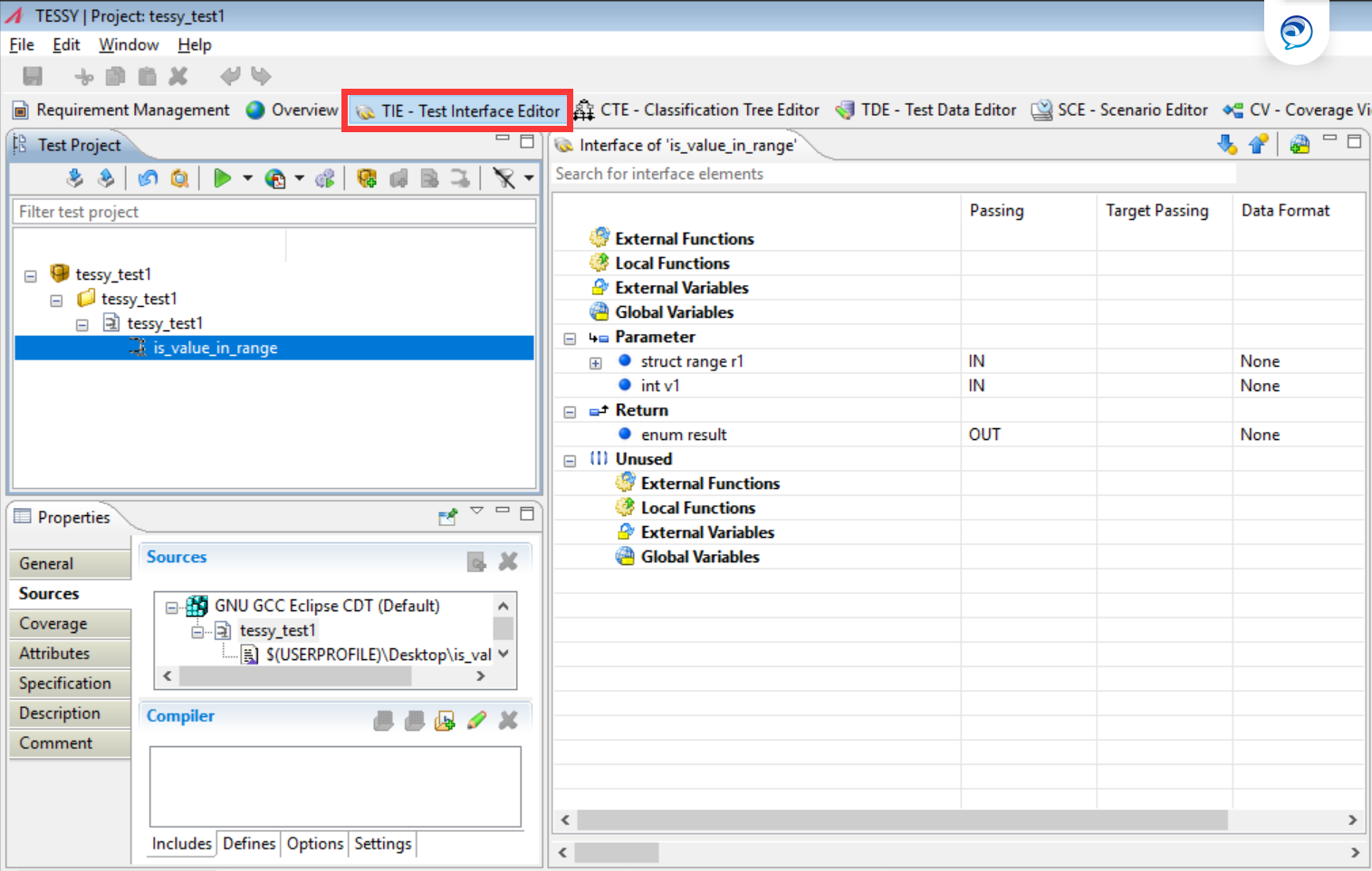This screenshot has height=871, width=1372.
Task: Open the Properties view menu triangle
Action: click(x=477, y=512)
